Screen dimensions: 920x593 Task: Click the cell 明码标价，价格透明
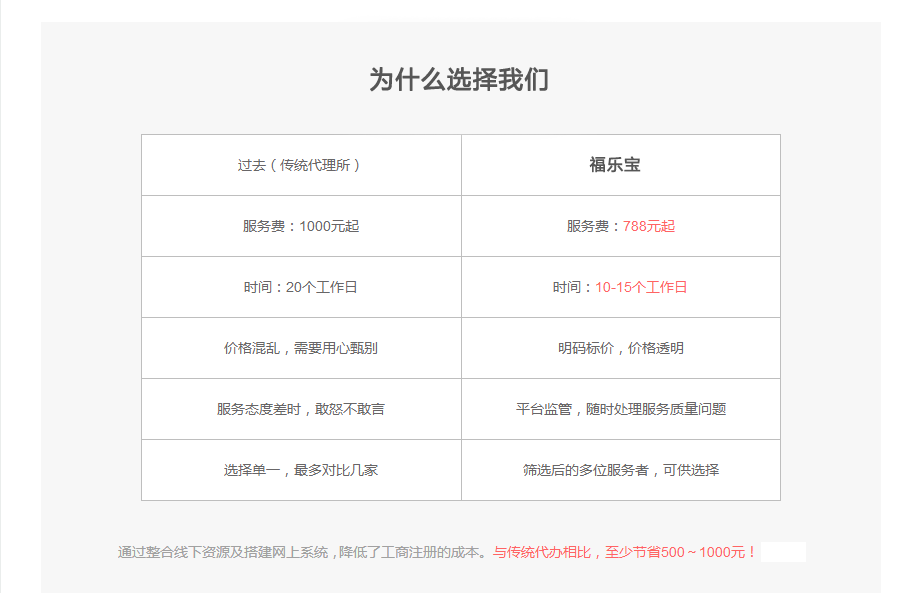621,348
